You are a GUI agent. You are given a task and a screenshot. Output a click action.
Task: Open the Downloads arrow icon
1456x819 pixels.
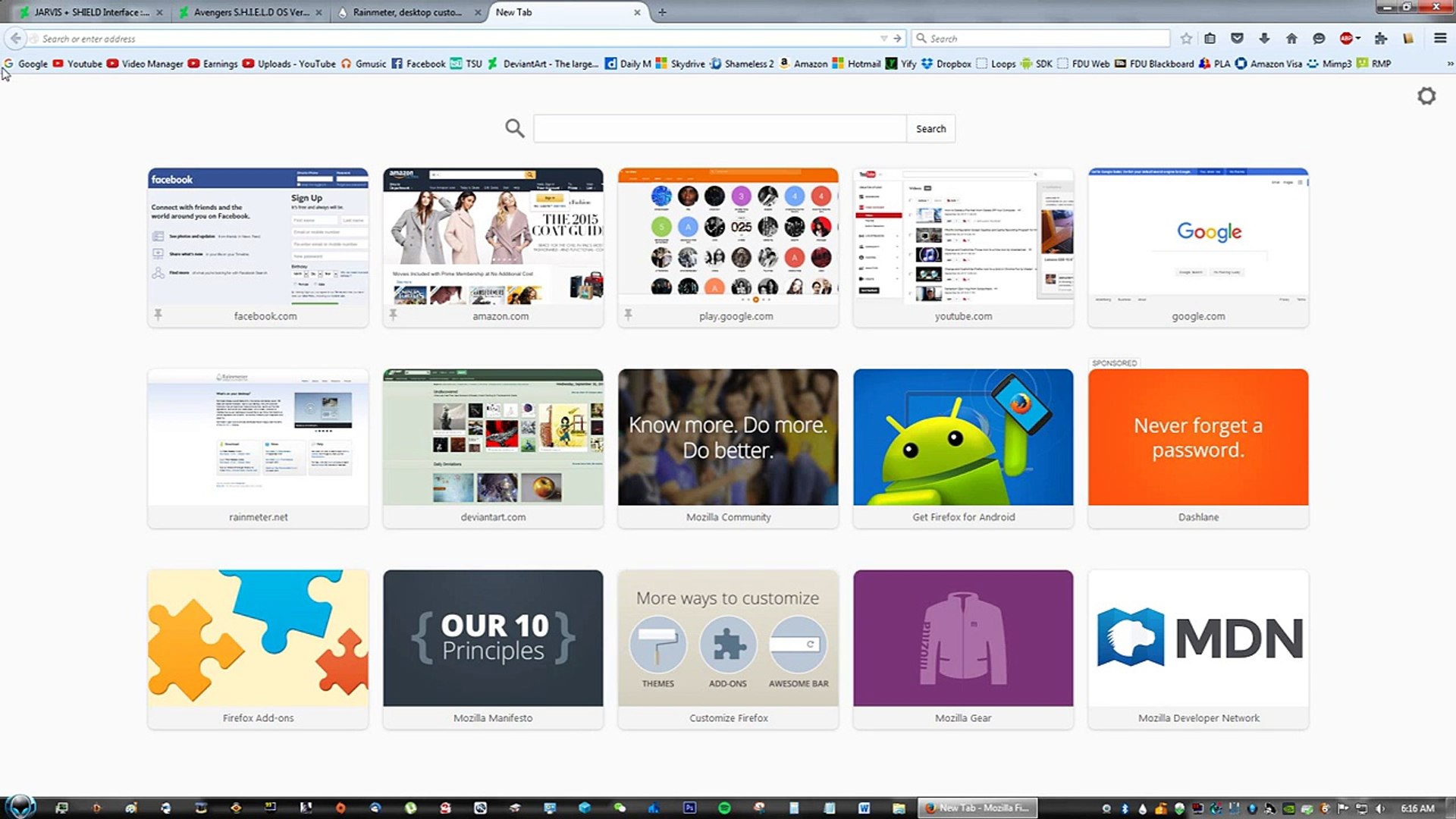coord(1264,38)
